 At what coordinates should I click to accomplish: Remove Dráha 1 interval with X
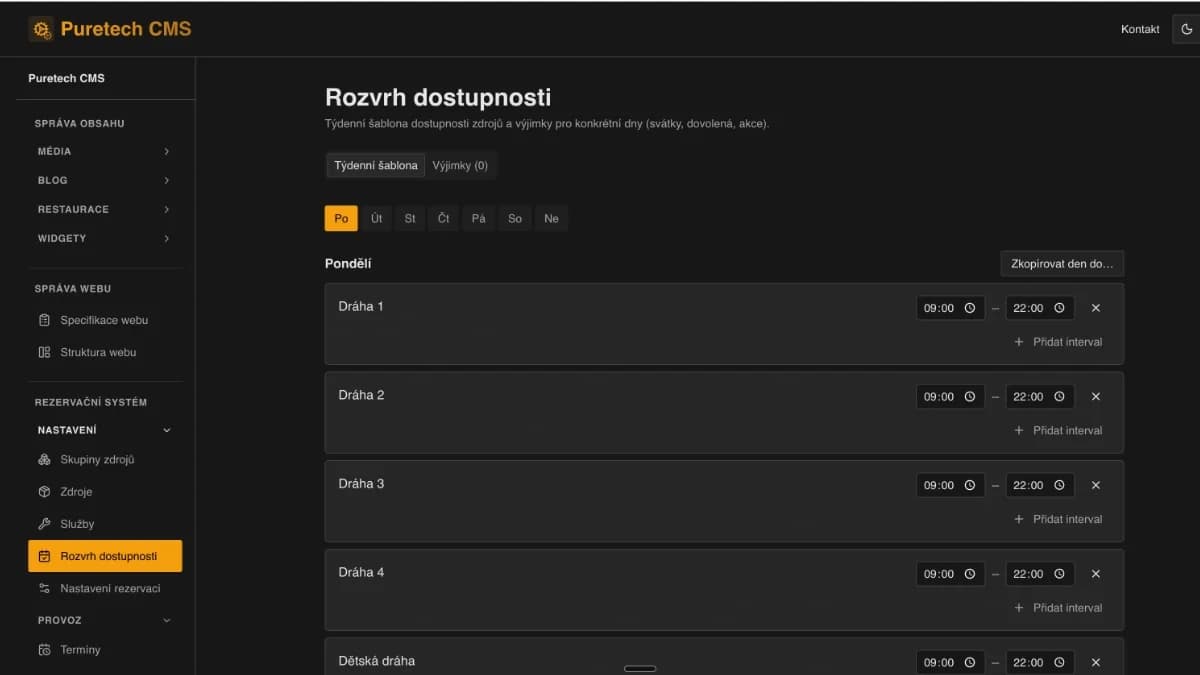pyautogui.click(x=1096, y=308)
